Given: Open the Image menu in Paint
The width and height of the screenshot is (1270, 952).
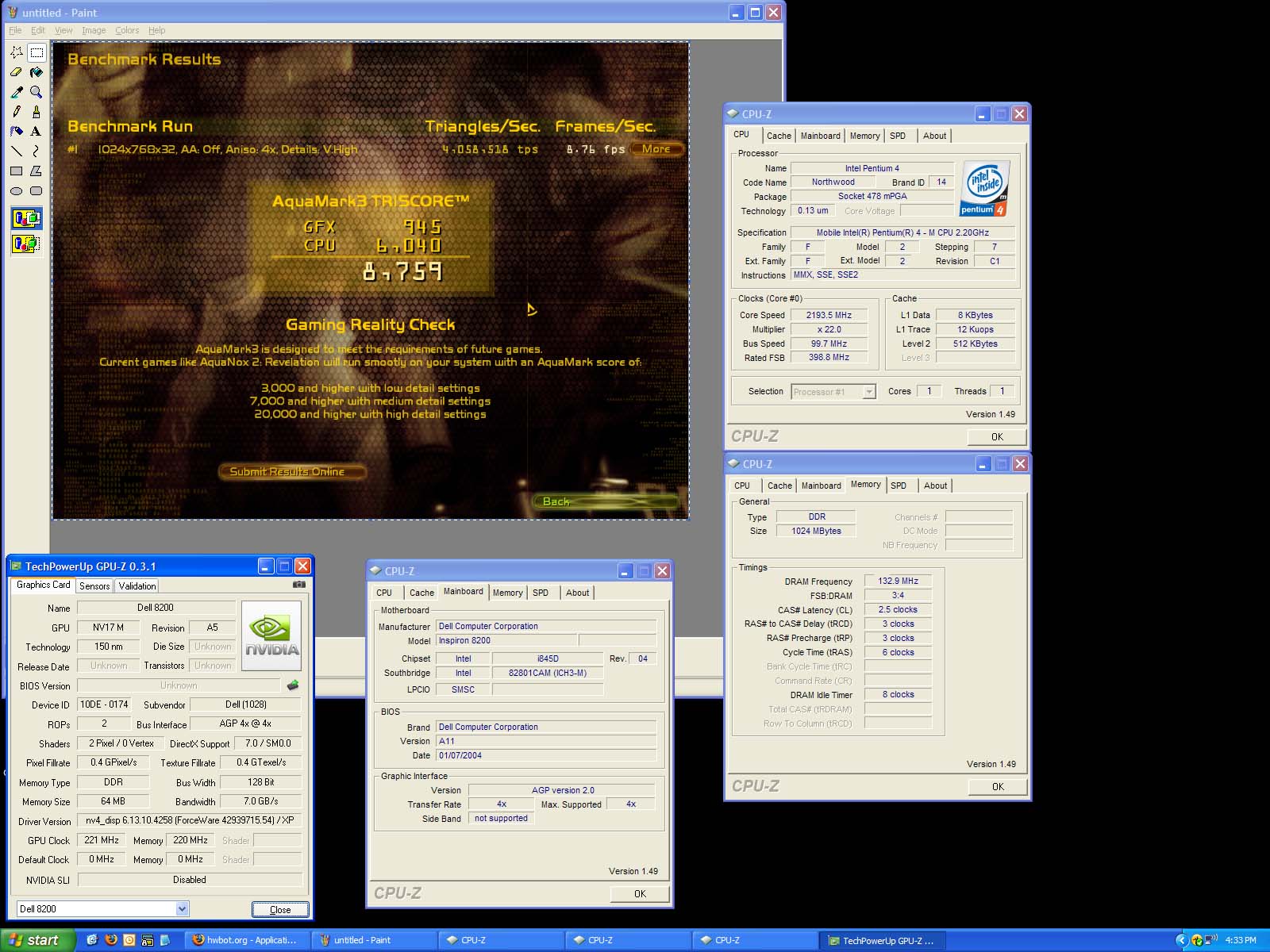Looking at the screenshot, I should point(94,30).
